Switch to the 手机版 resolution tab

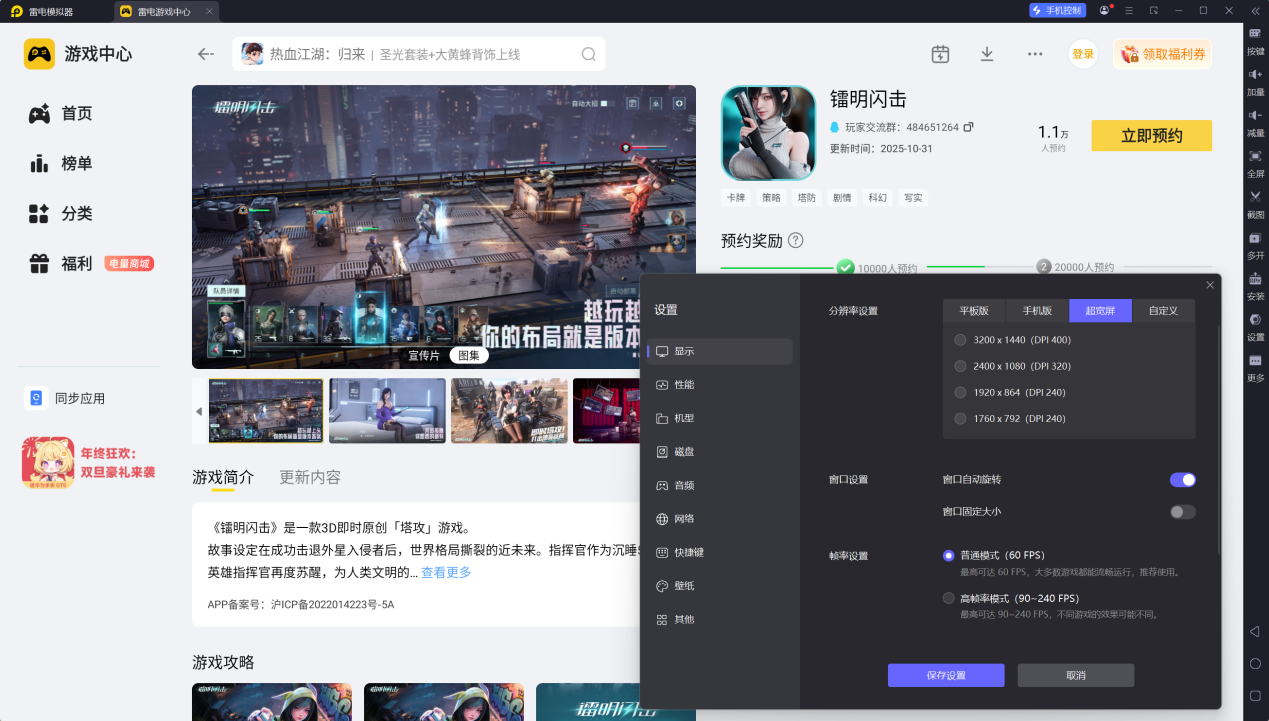1037,311
